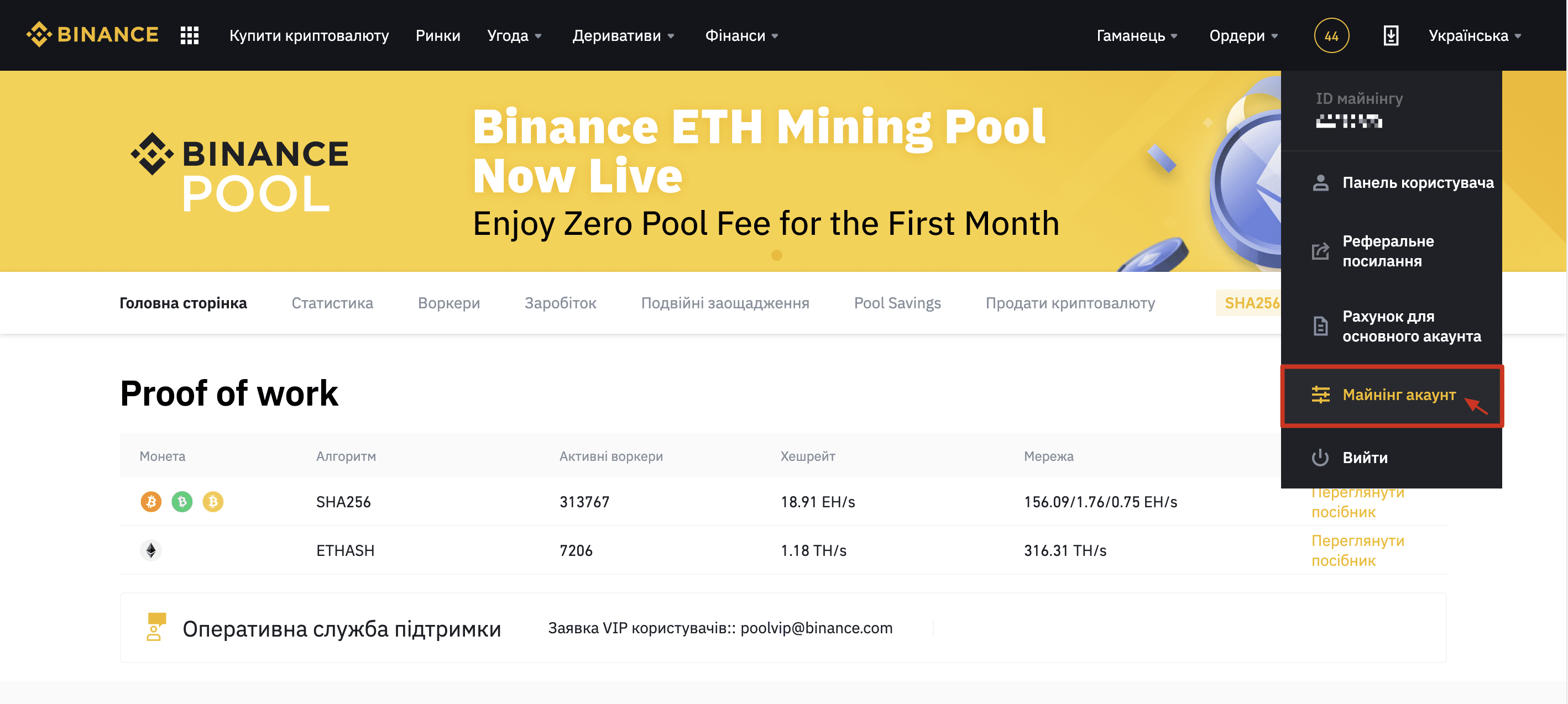The image size is (1568, 704).
Task: Open Купити криптовалюту in top navigation
Action: [309, 36]
